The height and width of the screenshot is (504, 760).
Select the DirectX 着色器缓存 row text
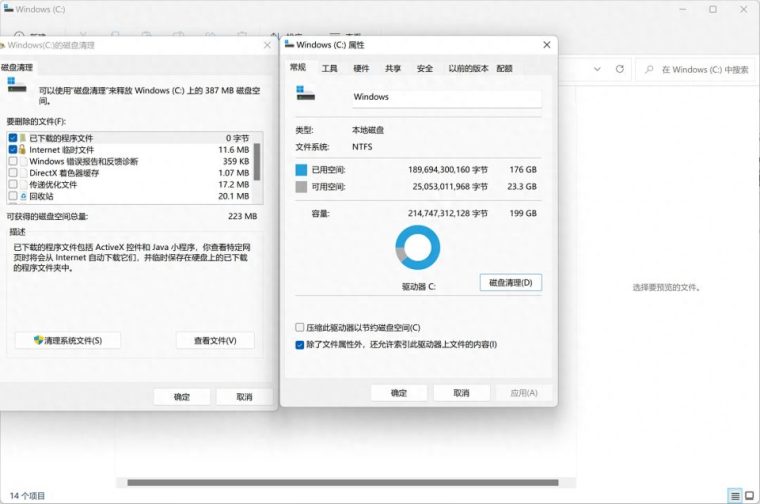(64, 173)
